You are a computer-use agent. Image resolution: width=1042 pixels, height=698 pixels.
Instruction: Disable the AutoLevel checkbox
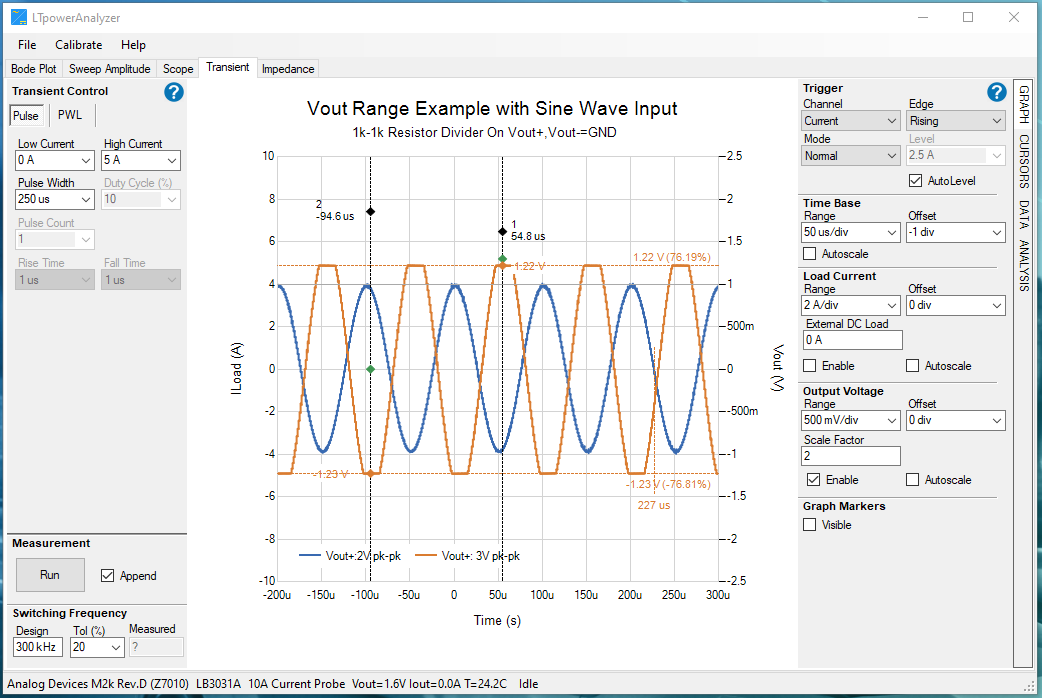[915, 181]
